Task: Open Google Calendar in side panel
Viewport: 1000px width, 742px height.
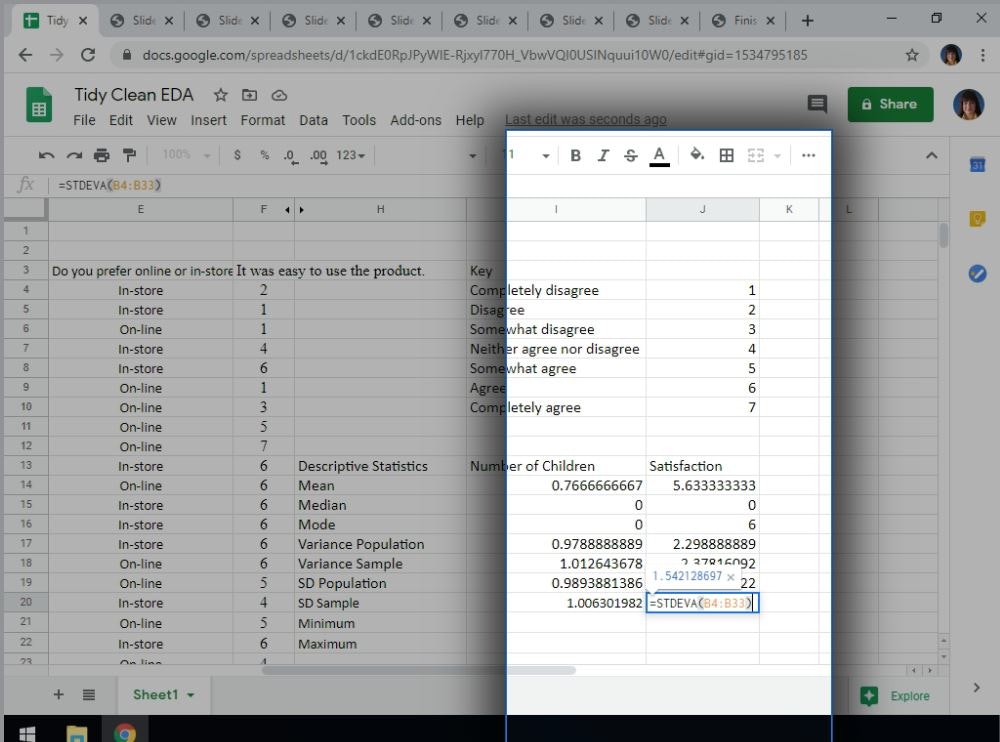Action: click(x=978, y=165)
